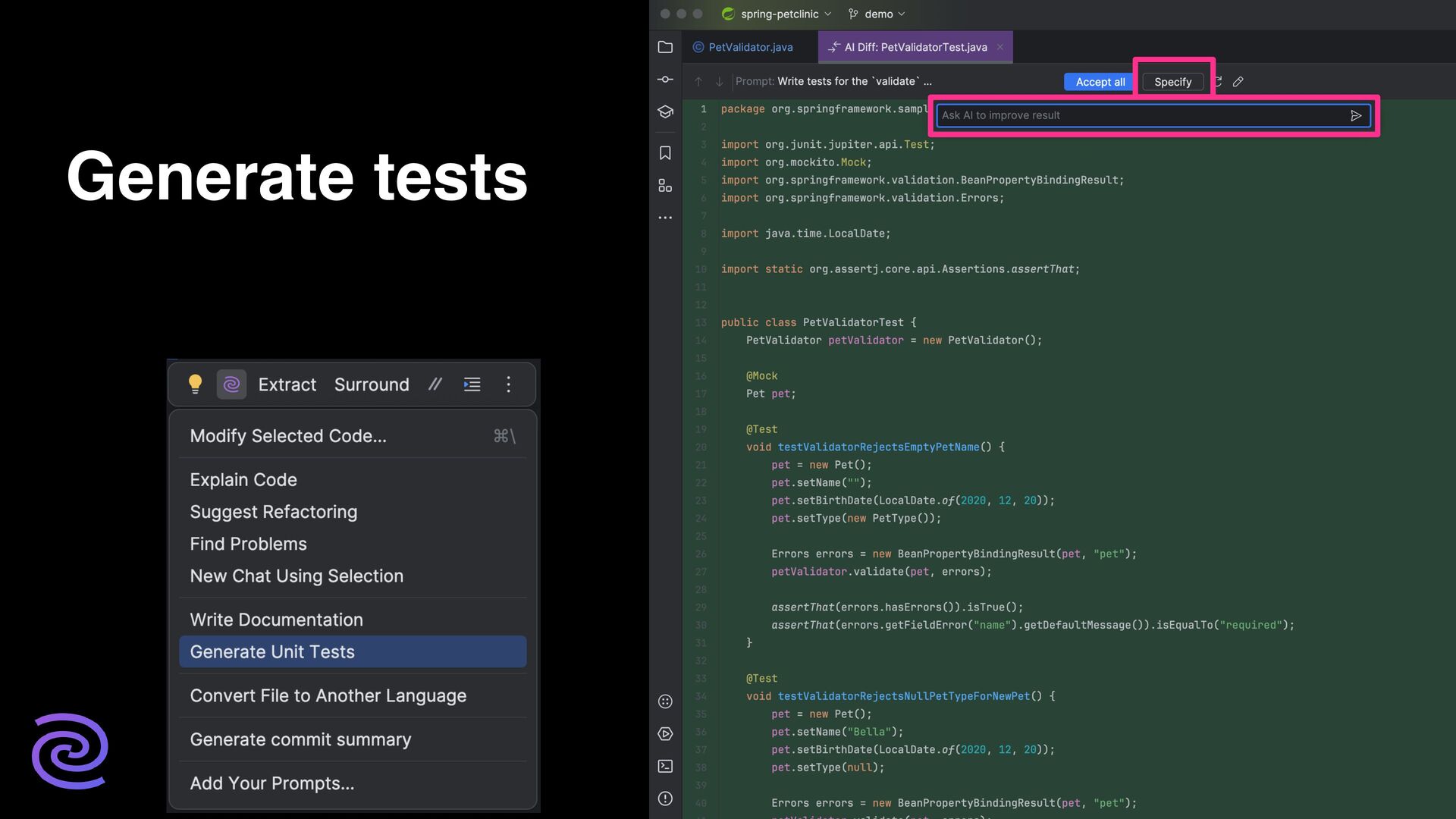This screenshot has height=819, width=1456.
Task: Click the Accept all button
Action: point(1100,82)
